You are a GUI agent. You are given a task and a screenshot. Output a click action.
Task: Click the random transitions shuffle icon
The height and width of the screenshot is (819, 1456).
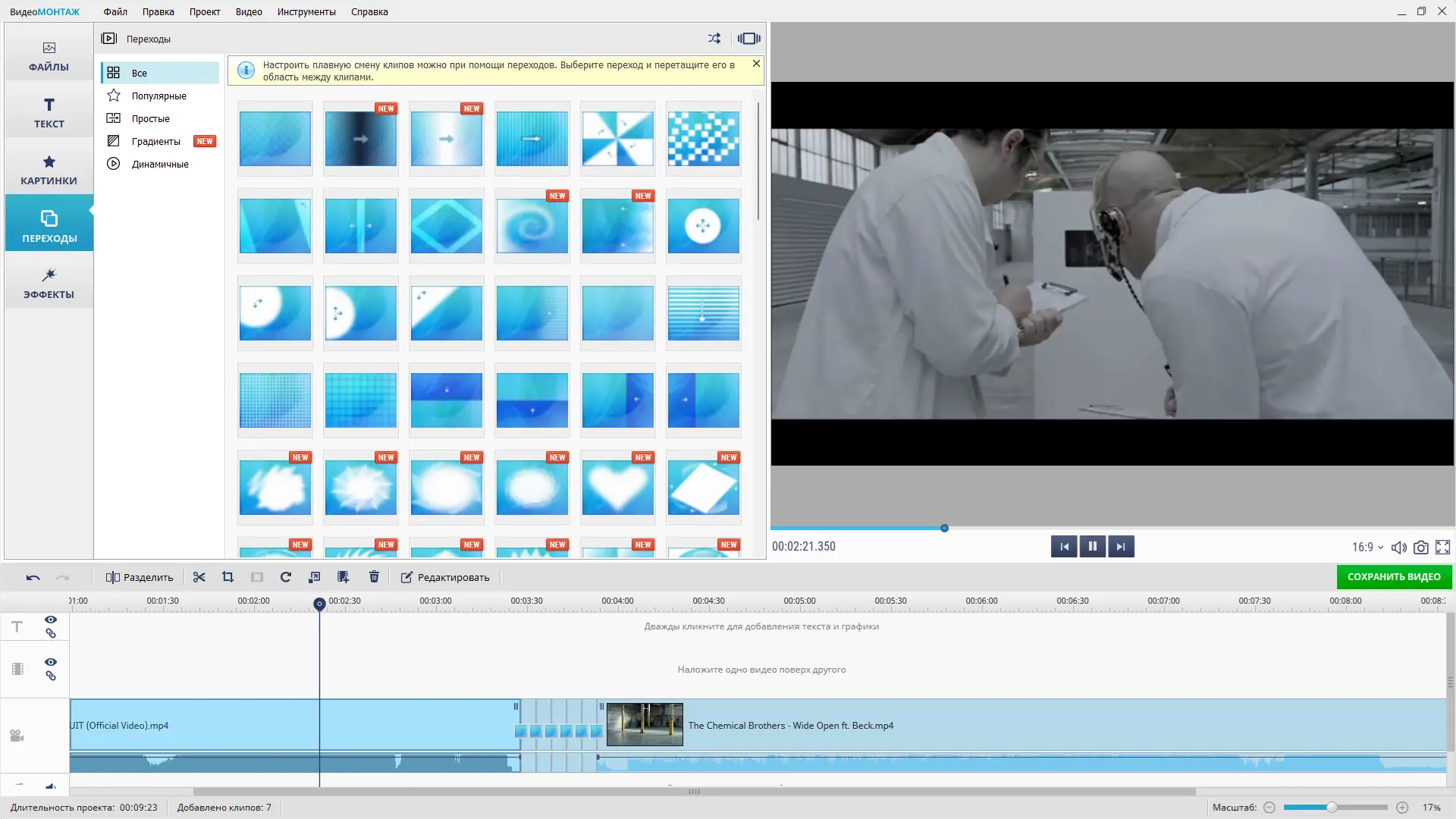(x=714, y=38)
